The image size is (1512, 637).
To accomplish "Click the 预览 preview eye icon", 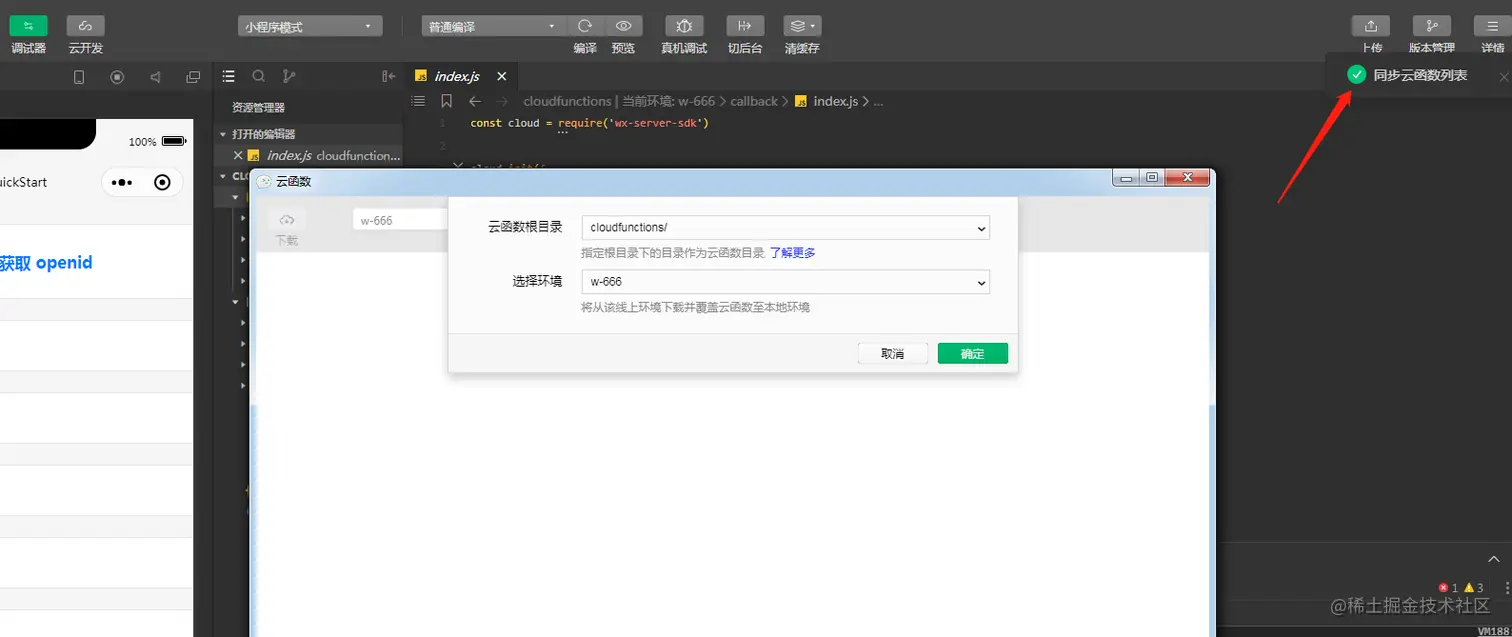I will coord(623,26).
